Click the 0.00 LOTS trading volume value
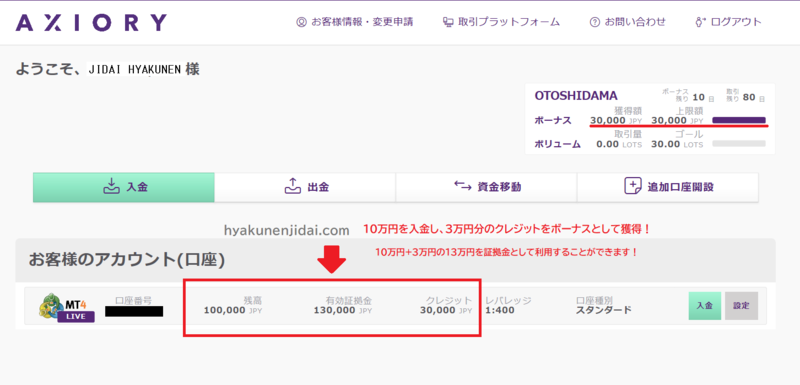 click(619, 144)
